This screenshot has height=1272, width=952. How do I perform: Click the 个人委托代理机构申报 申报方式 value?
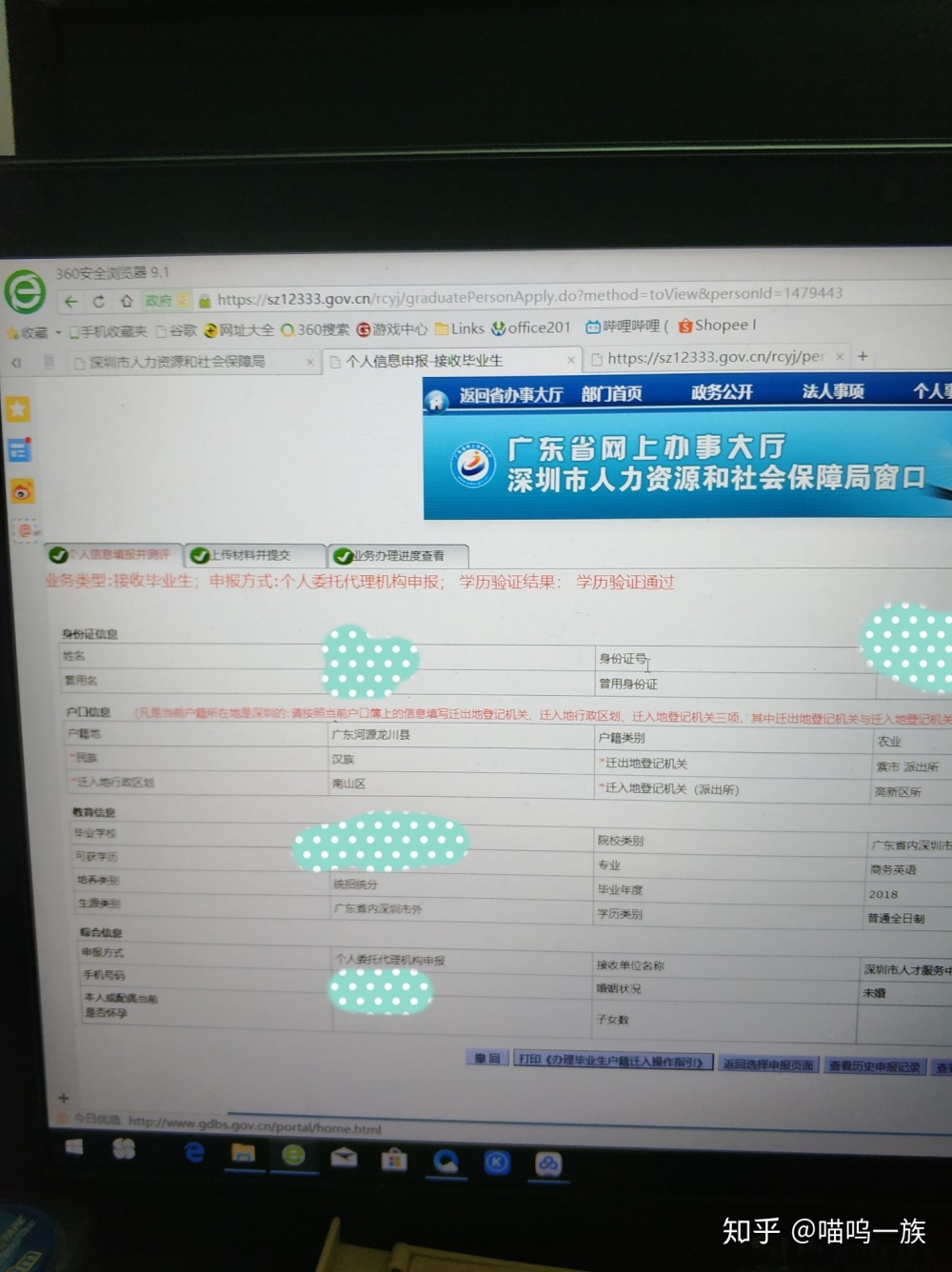(389, 961)
